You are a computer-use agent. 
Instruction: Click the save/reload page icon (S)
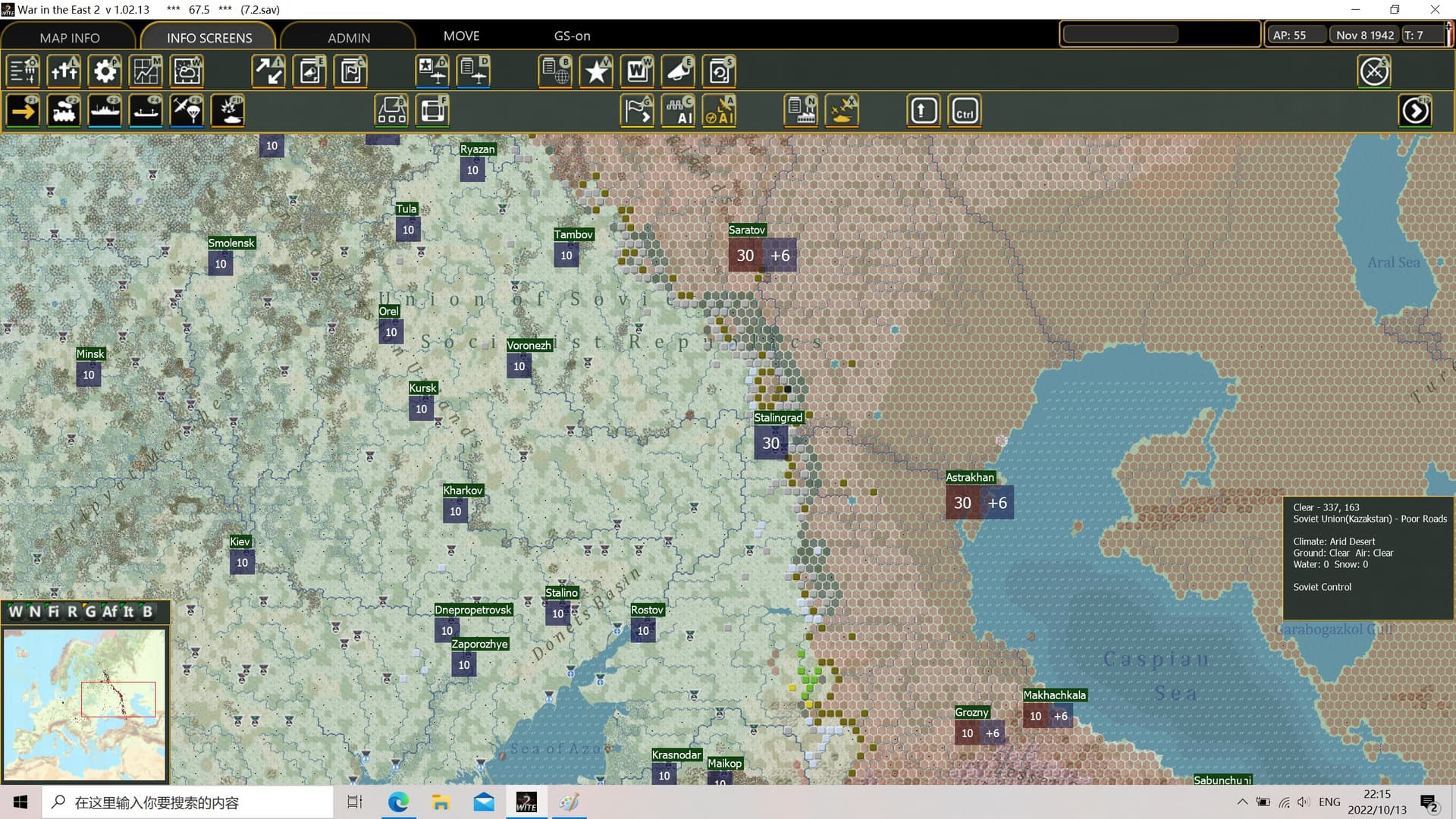click(x=719, y=71)
